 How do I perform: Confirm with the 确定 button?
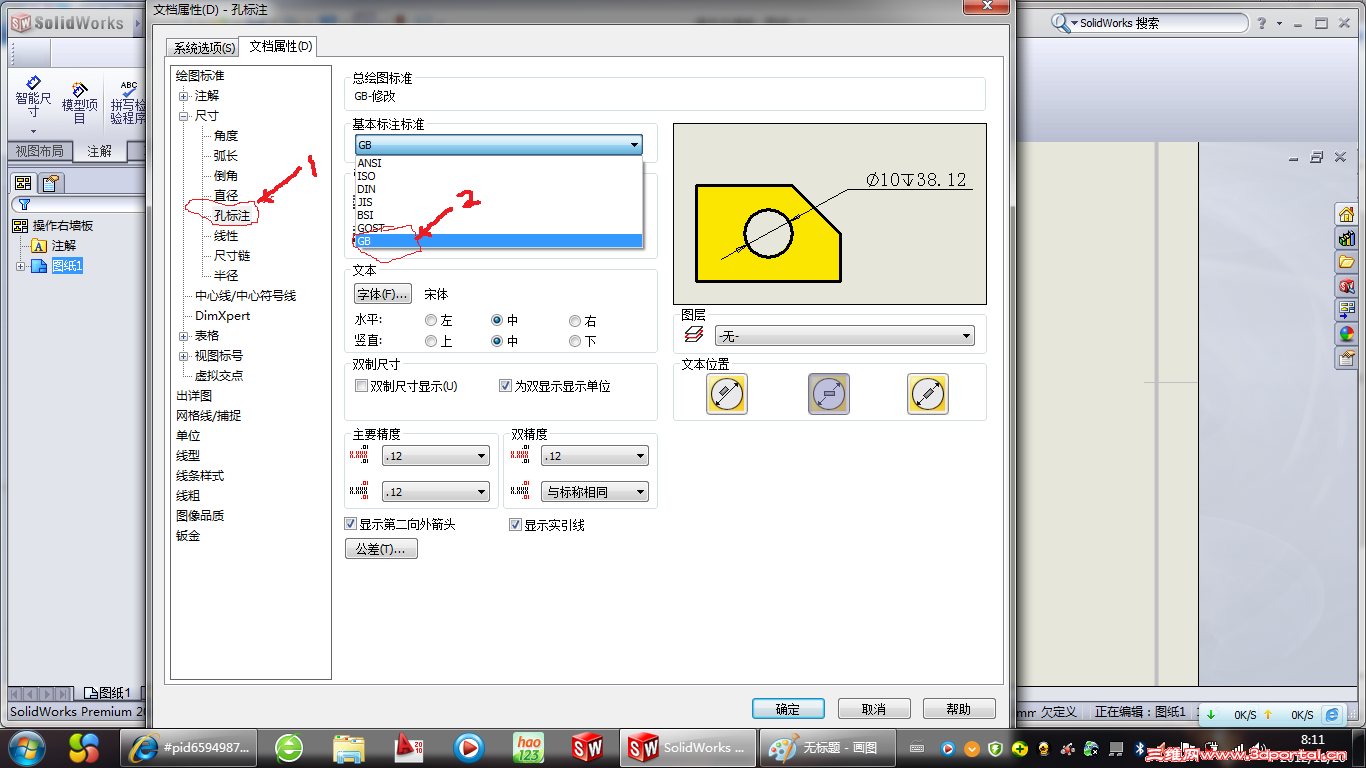(788, 709)
